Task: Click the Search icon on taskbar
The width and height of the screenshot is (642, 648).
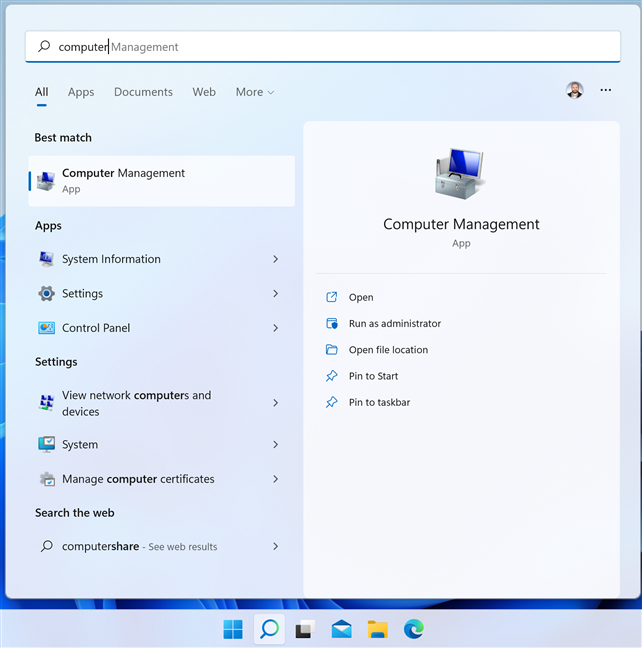Action: 269,629
